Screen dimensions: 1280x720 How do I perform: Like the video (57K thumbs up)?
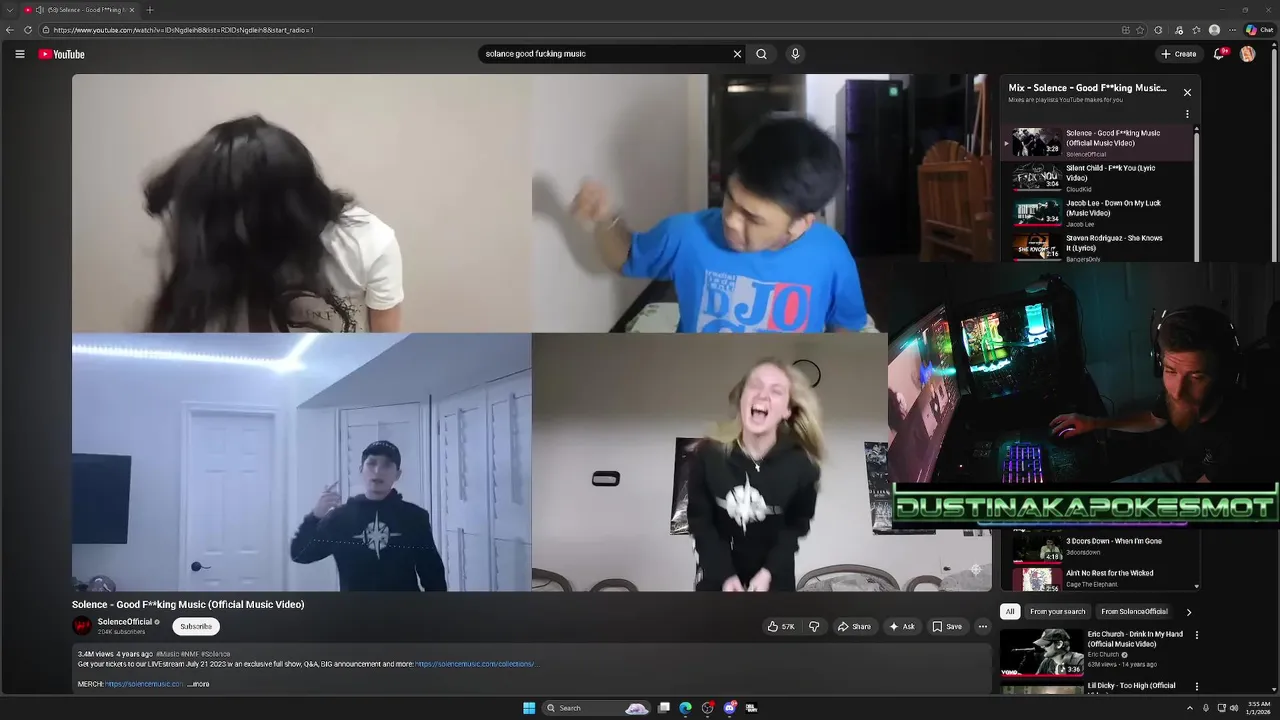(780, 627)
